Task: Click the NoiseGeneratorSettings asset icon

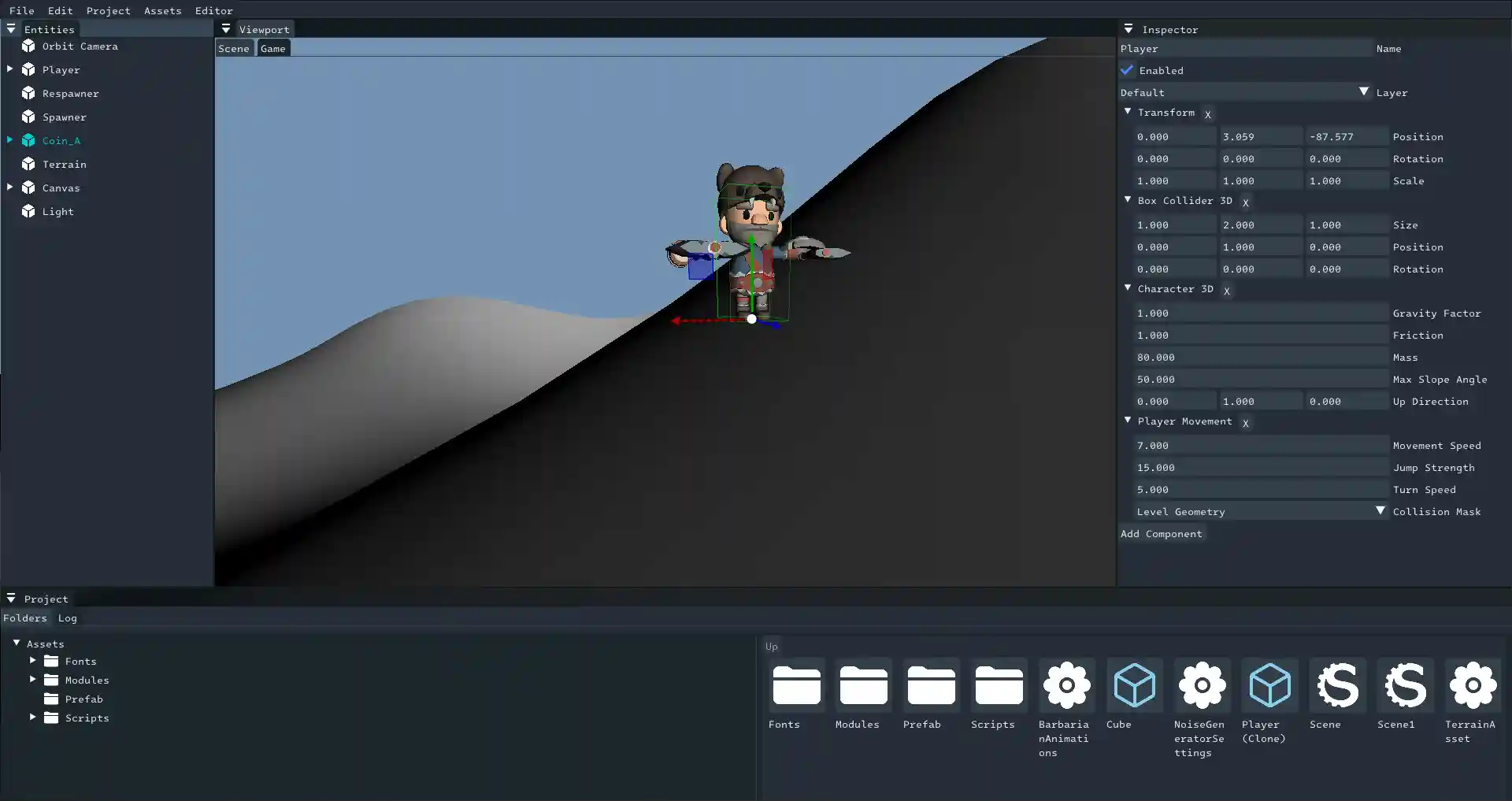Action: click(x=1202, y=685)
